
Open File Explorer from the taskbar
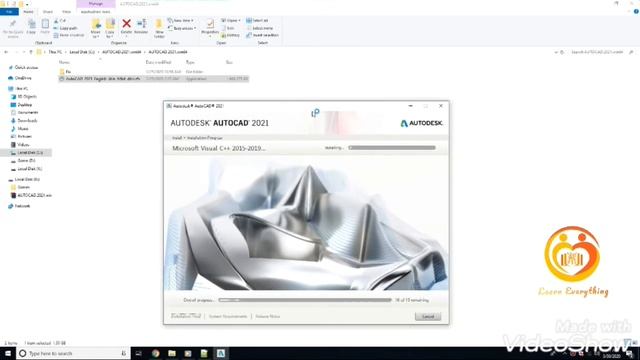[x=172, y=353]
